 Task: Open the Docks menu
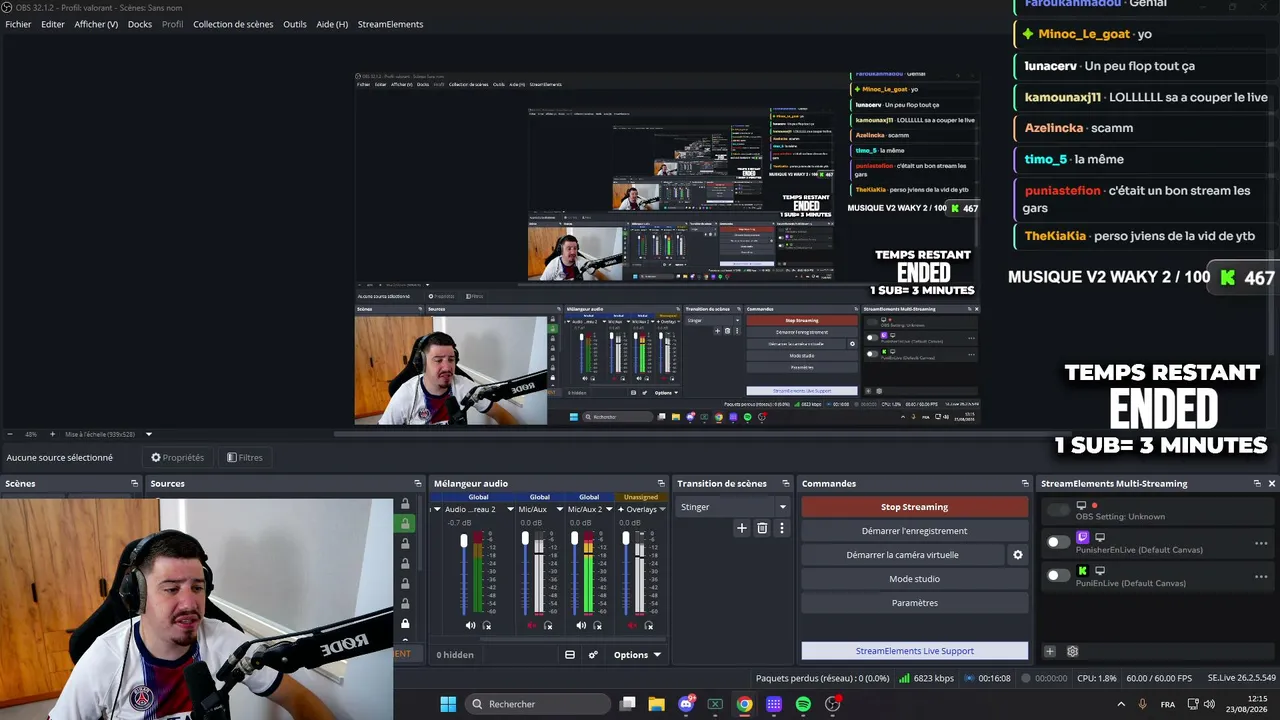click(x=140, y=24)
